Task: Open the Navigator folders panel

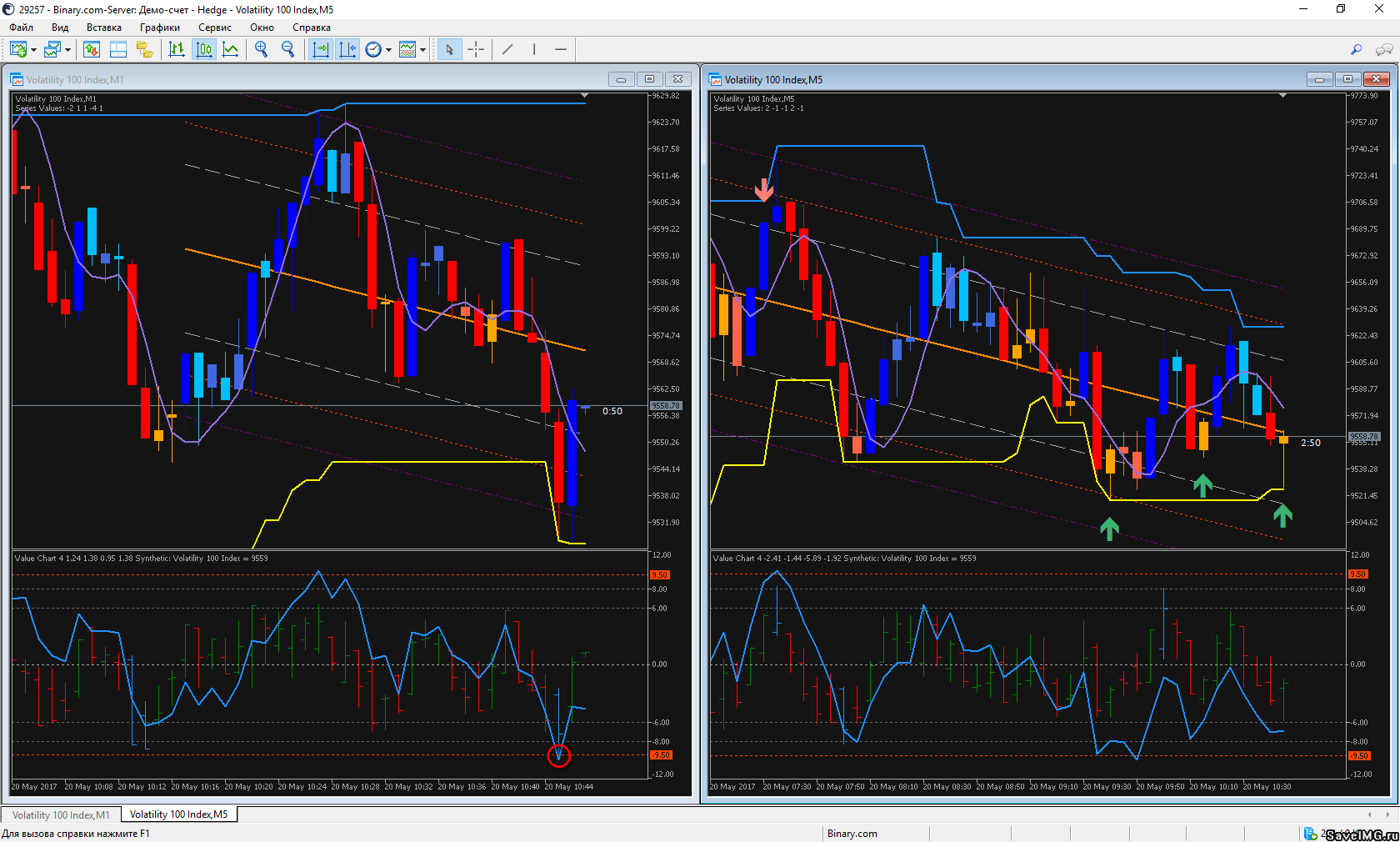Action: (x=145, y=50)
